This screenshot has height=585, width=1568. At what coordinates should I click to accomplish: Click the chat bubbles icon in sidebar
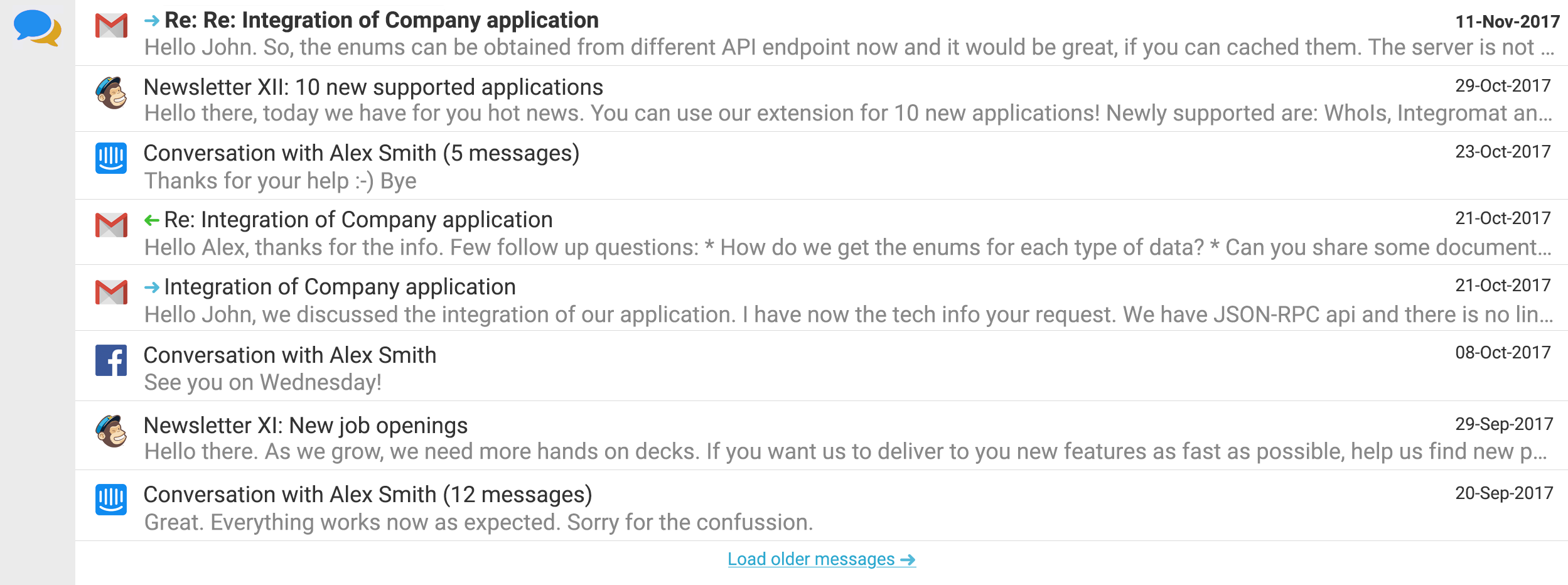38,28
